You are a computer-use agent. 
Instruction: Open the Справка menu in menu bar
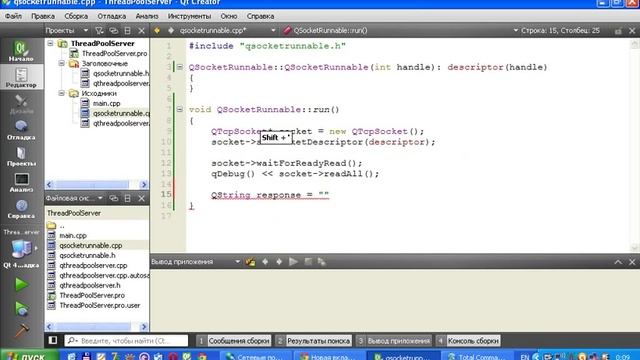click(260, 16)
